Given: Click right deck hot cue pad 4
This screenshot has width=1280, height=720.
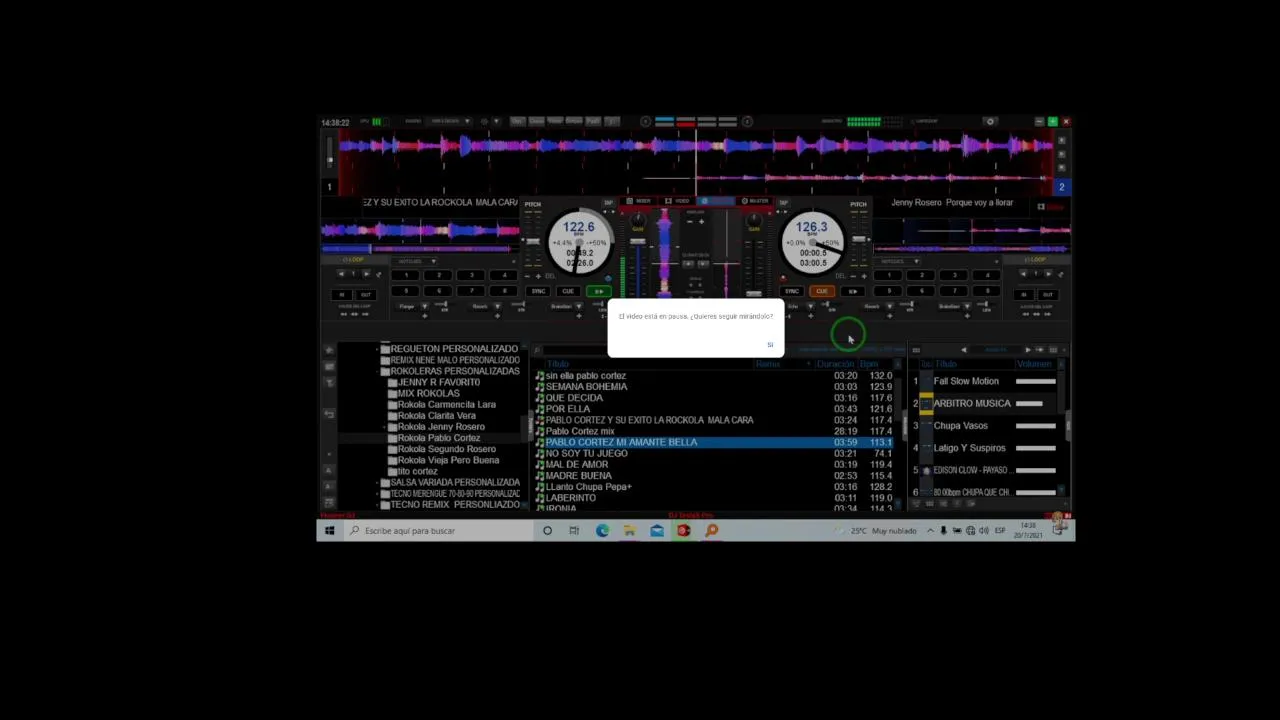Looking at the screenshot, I should click(x=987, y=275).
